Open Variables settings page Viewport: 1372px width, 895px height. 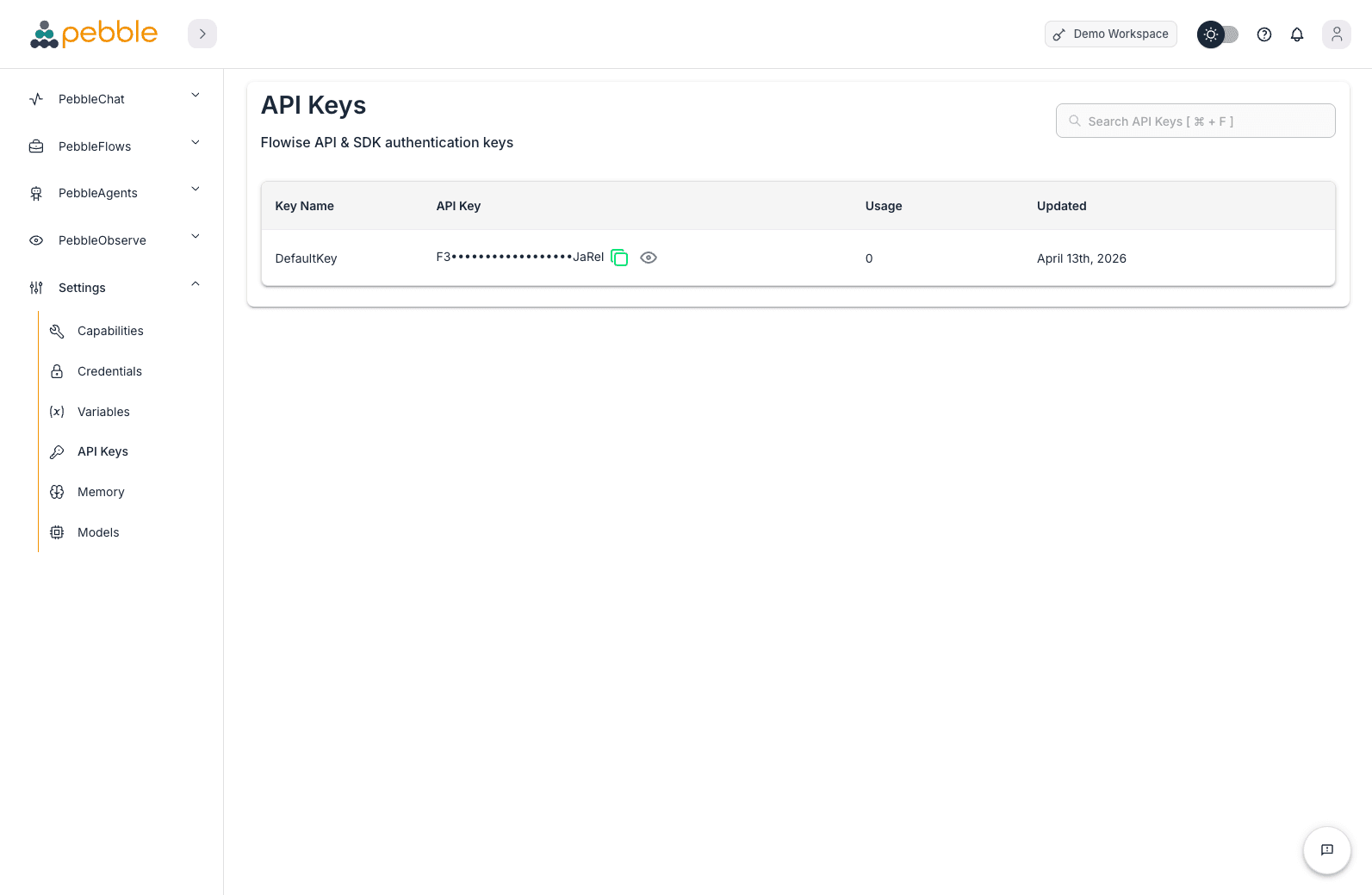pyautogui.click(x=103, y=412)
